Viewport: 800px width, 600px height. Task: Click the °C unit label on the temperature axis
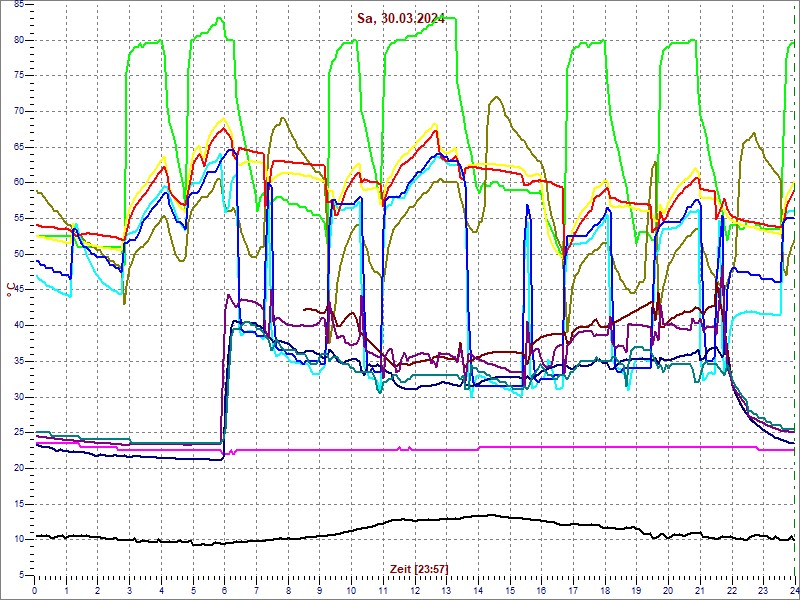(x=10, y=292)
